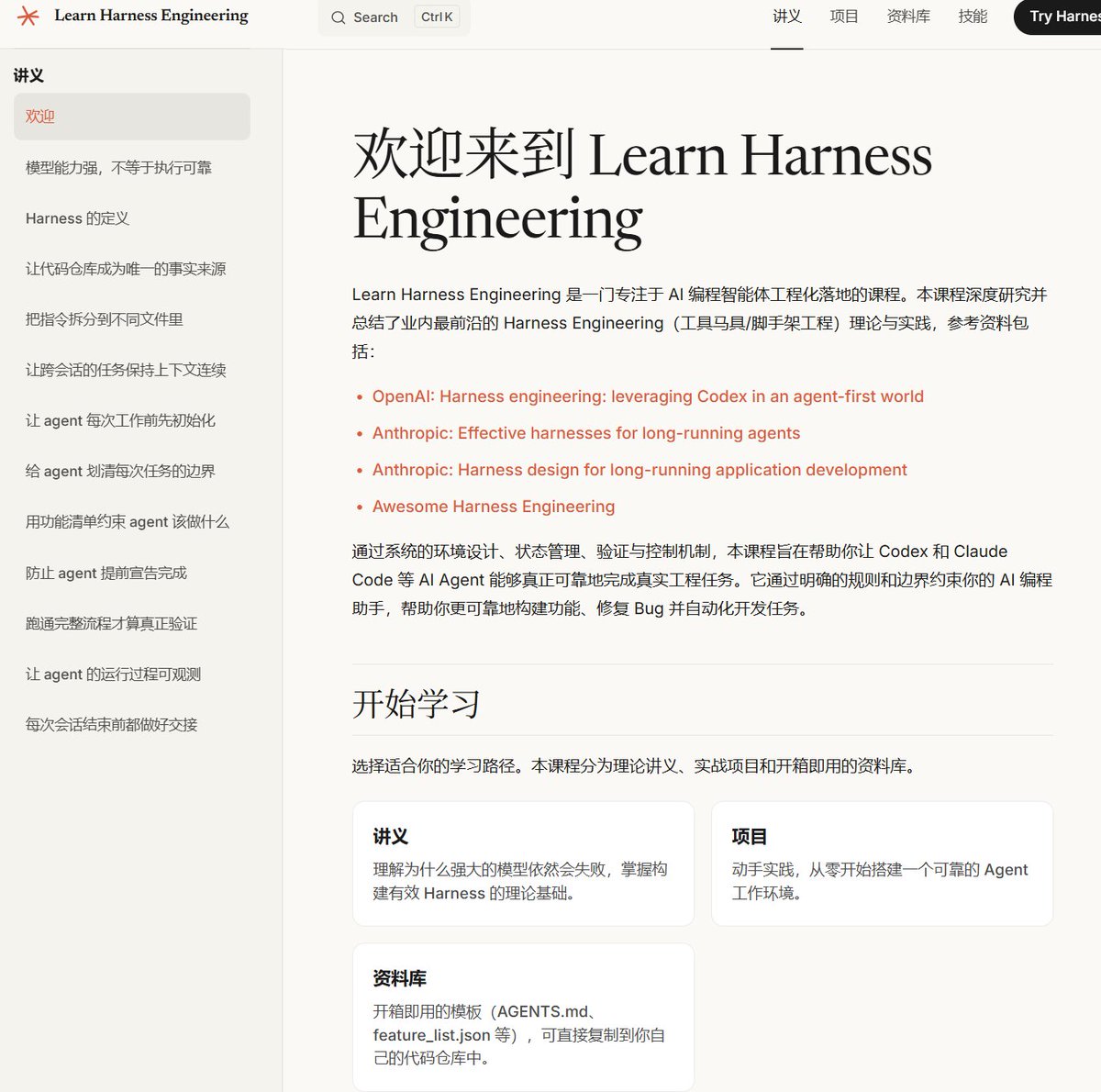This screenshot has width=1101, height=1092.
Task: Click the 欢迎来到 Learn Harness Engineering heading
Action: [x=642, y=186]
